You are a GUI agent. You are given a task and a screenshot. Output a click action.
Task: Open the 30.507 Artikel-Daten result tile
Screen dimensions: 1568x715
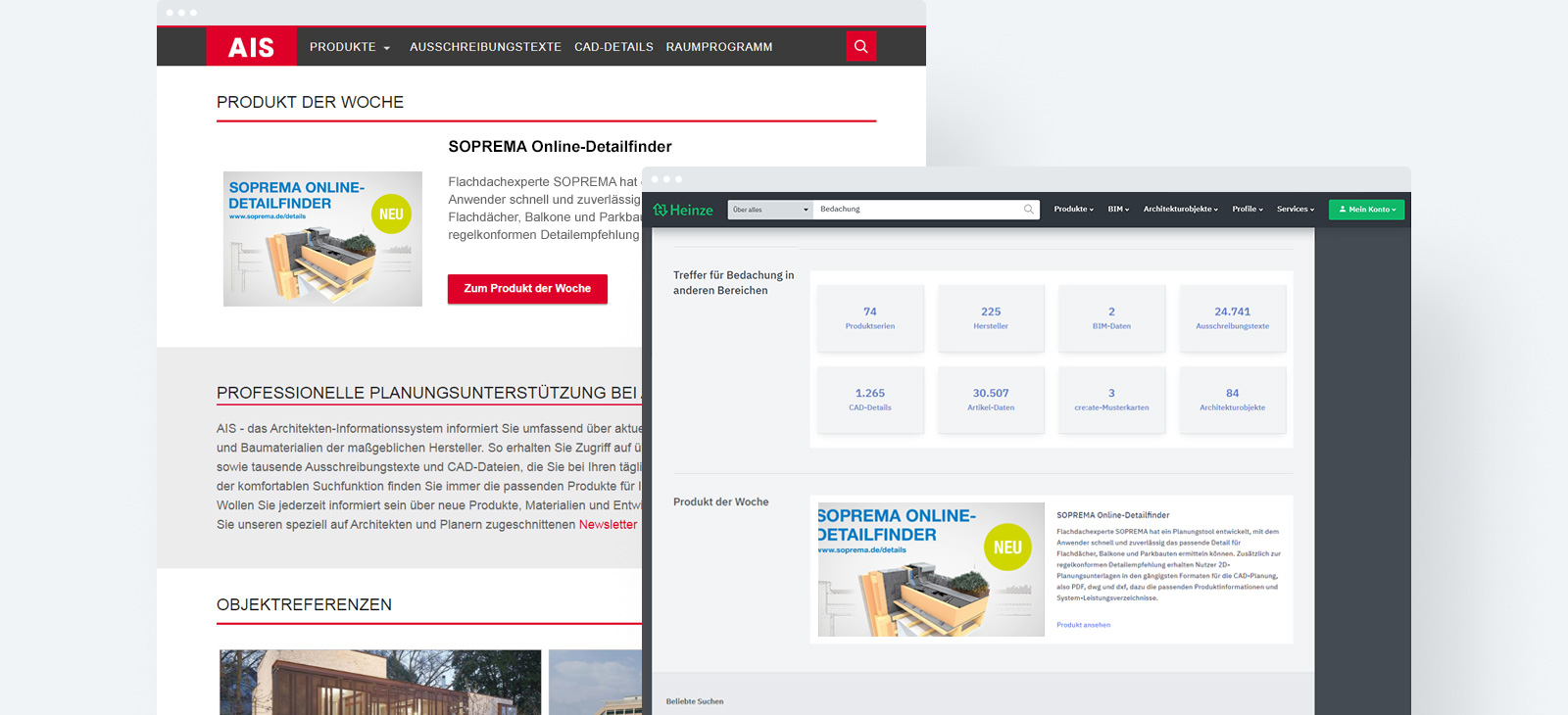pyautogui.click(x=991, y=400)
